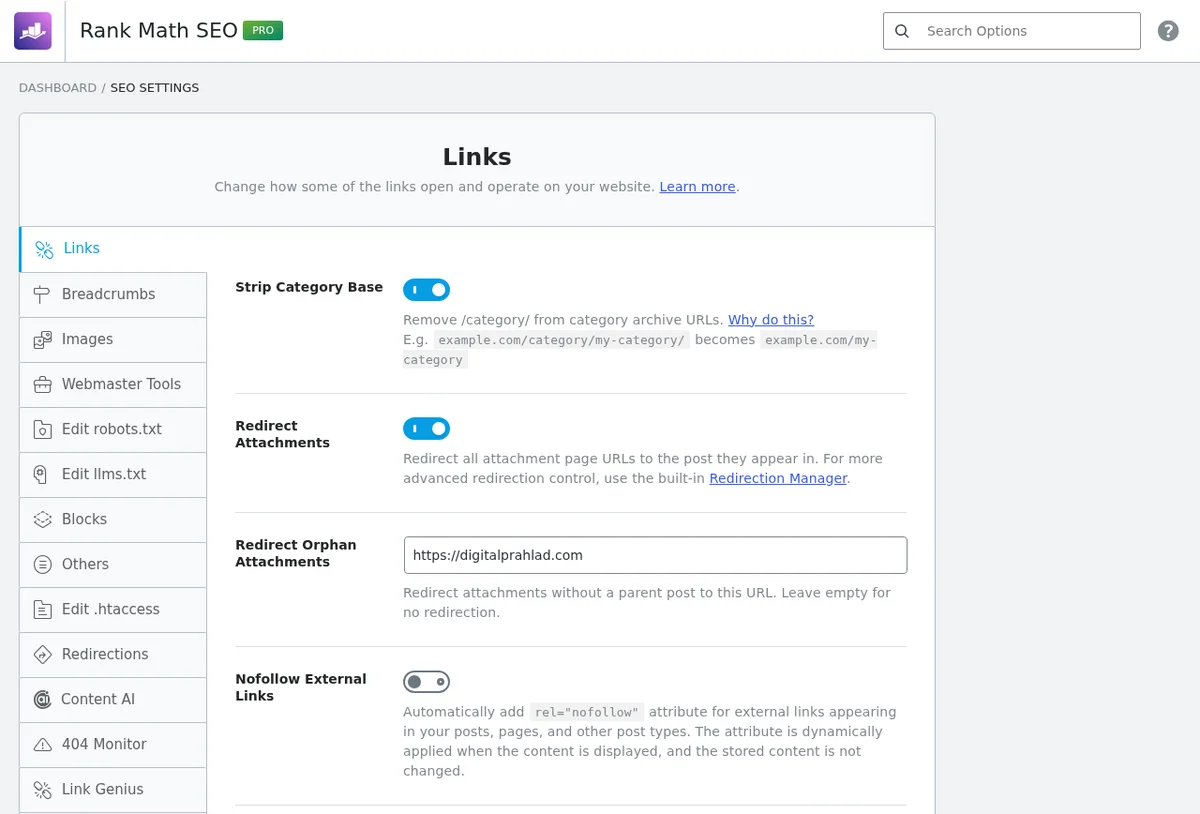Go to DASHBOARD breadcrumb link
The height and width of the screenshot is (814, 1200).
(x=58, y=88)
